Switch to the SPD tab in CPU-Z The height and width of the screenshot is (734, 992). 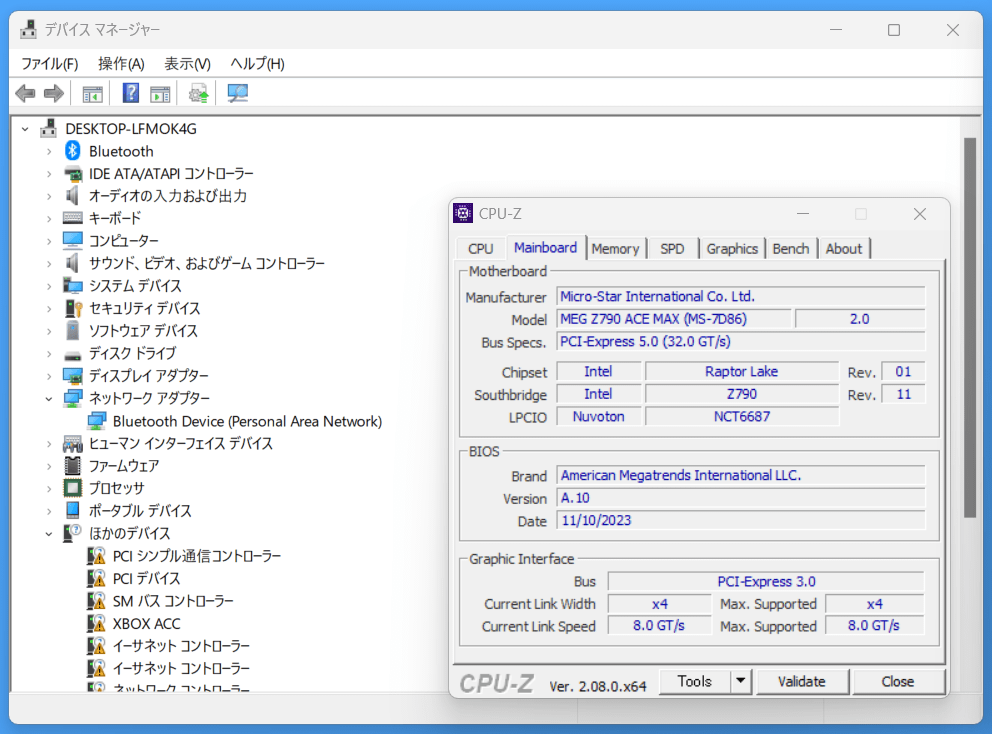pos(672,249)
